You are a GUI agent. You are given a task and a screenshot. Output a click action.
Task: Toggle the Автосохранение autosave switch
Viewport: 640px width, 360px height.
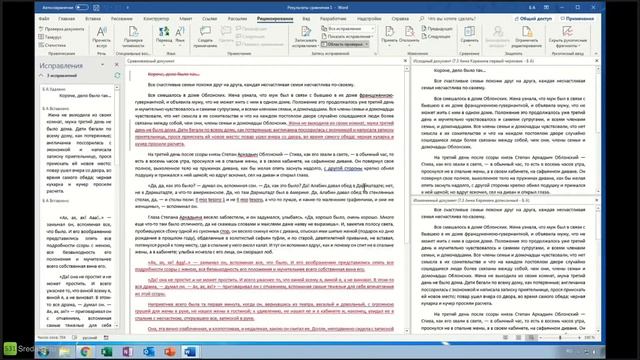tap(82, 7)
